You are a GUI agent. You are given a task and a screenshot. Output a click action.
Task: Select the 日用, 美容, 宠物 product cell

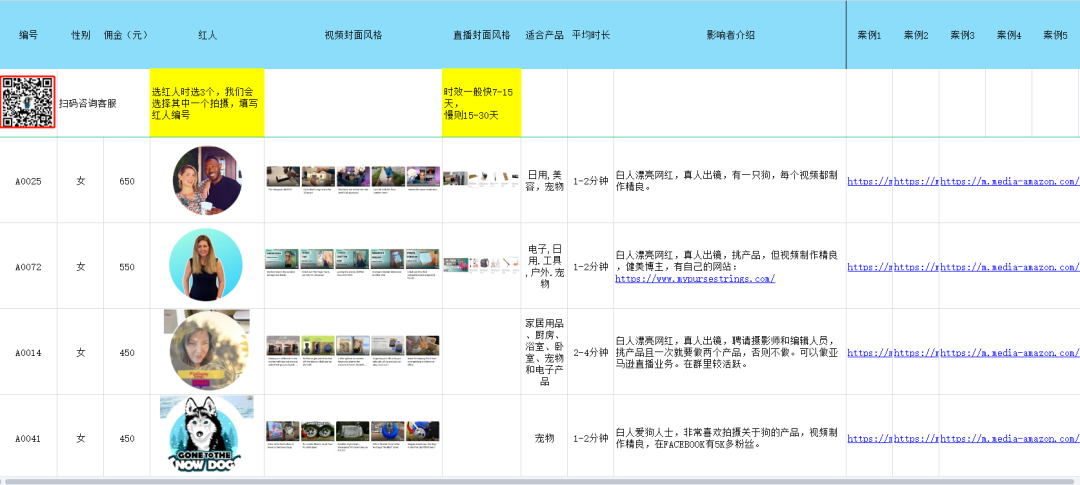[544, 180]
